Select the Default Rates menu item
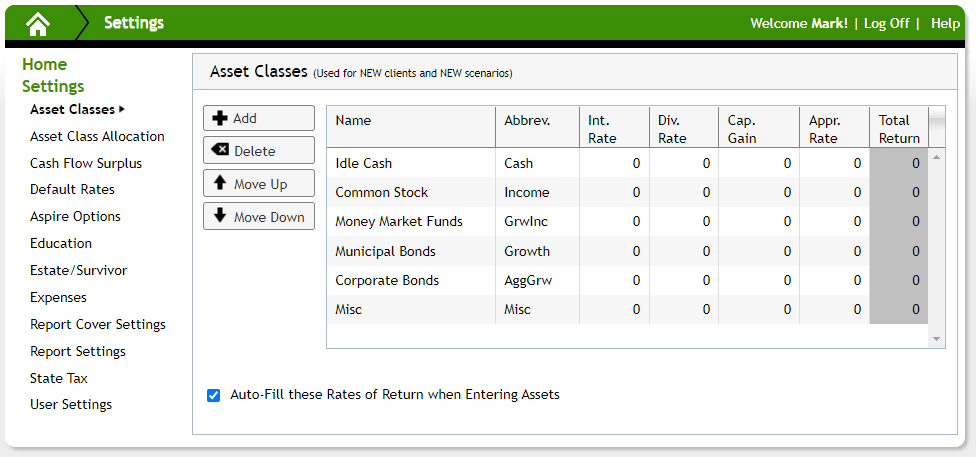The height and width of the screenshot is (457, 976). tap(72, 189)
